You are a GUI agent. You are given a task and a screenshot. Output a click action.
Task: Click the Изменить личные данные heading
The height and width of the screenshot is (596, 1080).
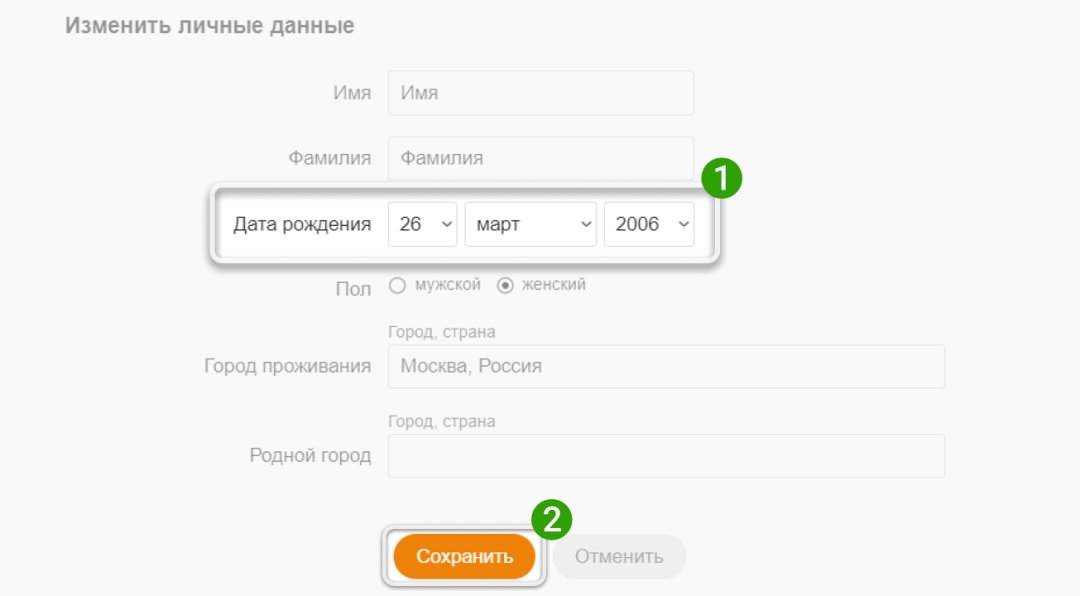click(x=209, y=25)
